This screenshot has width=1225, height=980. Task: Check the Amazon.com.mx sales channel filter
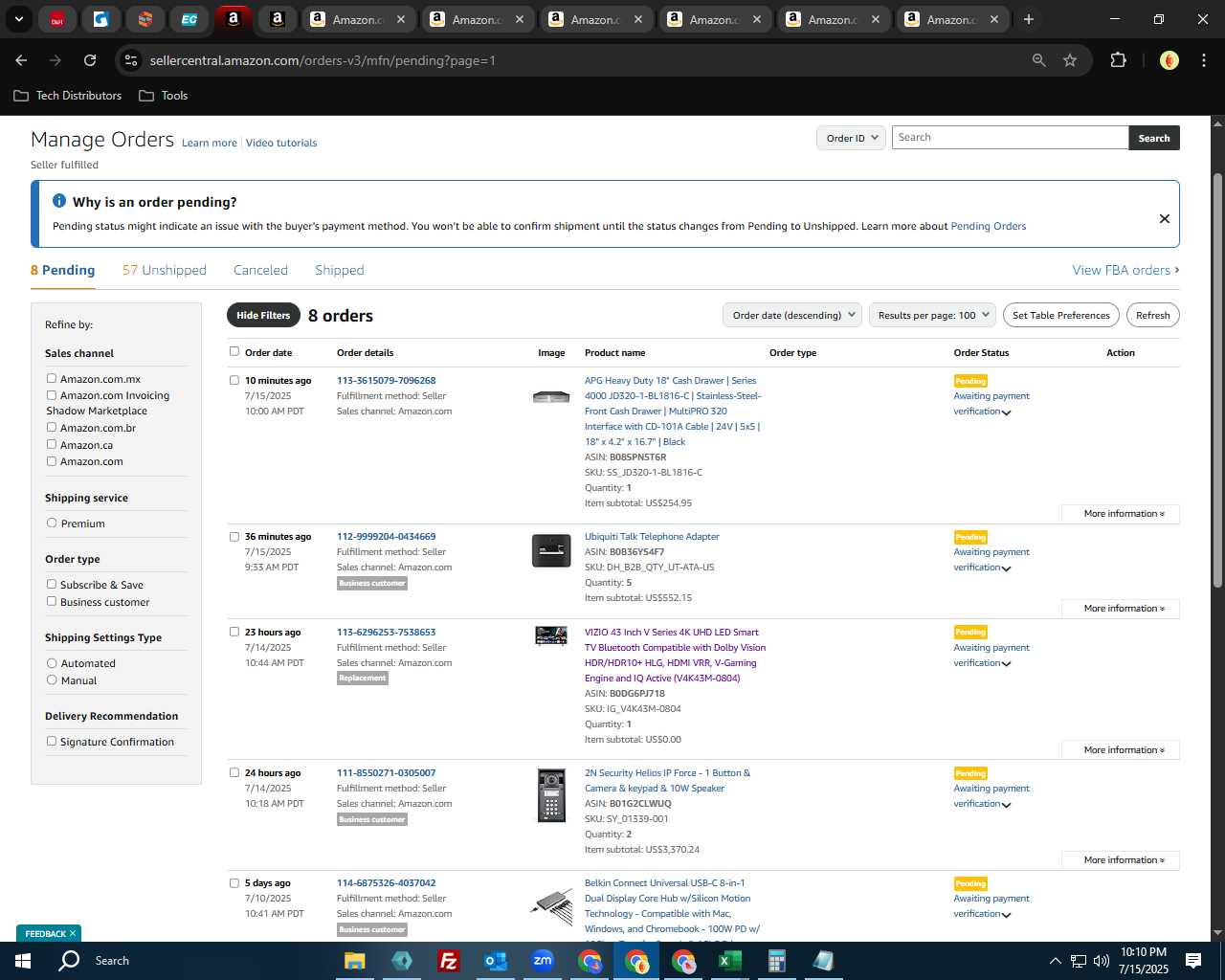click(x=52, y=378)
